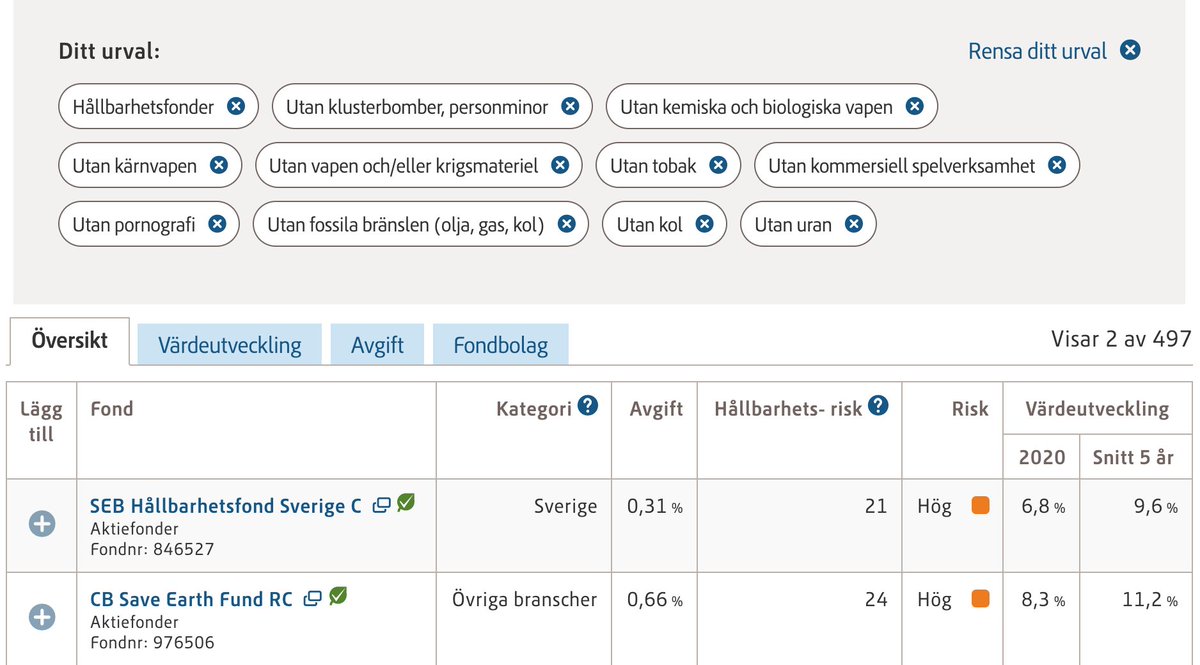
Task: Click the Snitt 5 år column header
Action: (1135, 457)
